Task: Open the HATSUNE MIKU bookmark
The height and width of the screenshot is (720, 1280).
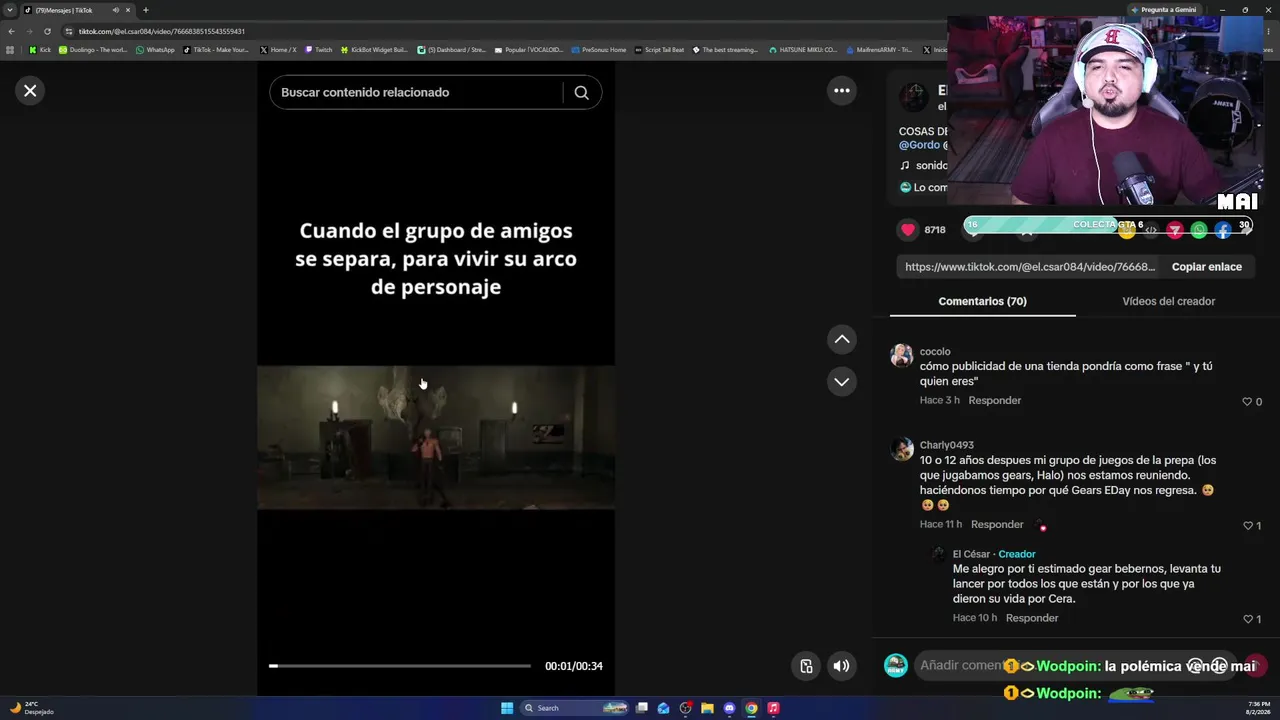Action: tap(802, 50)
